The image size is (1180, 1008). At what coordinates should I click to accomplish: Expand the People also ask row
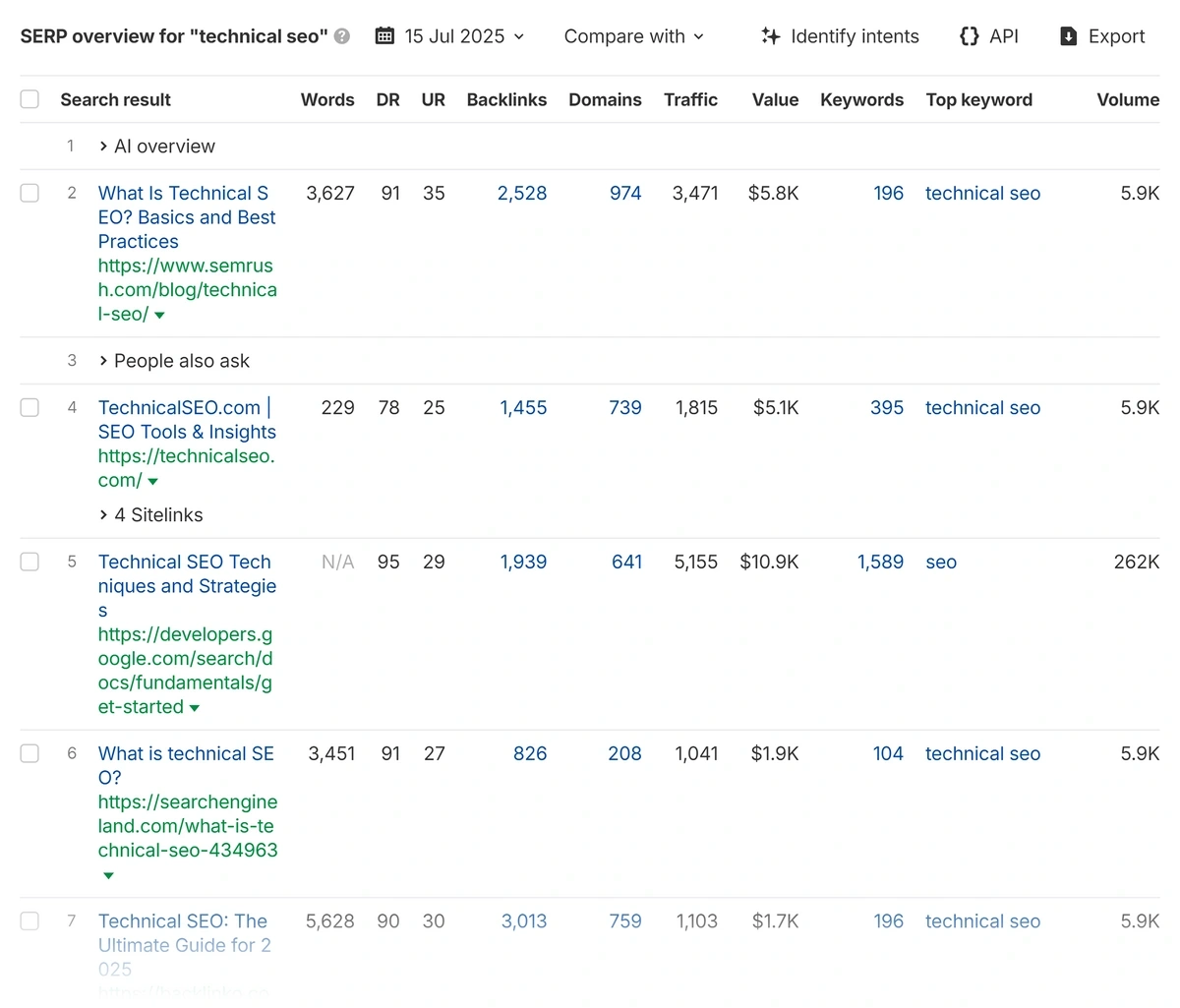coord(174,361)
